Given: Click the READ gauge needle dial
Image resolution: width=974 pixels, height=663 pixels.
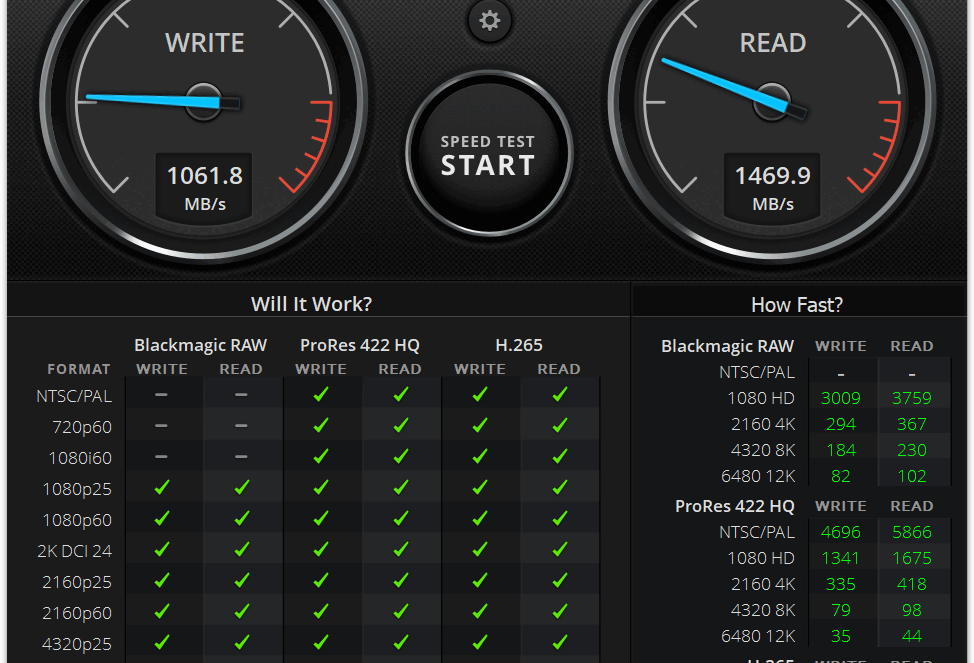Looking at the screenshot, I should (x=773, y=100).
